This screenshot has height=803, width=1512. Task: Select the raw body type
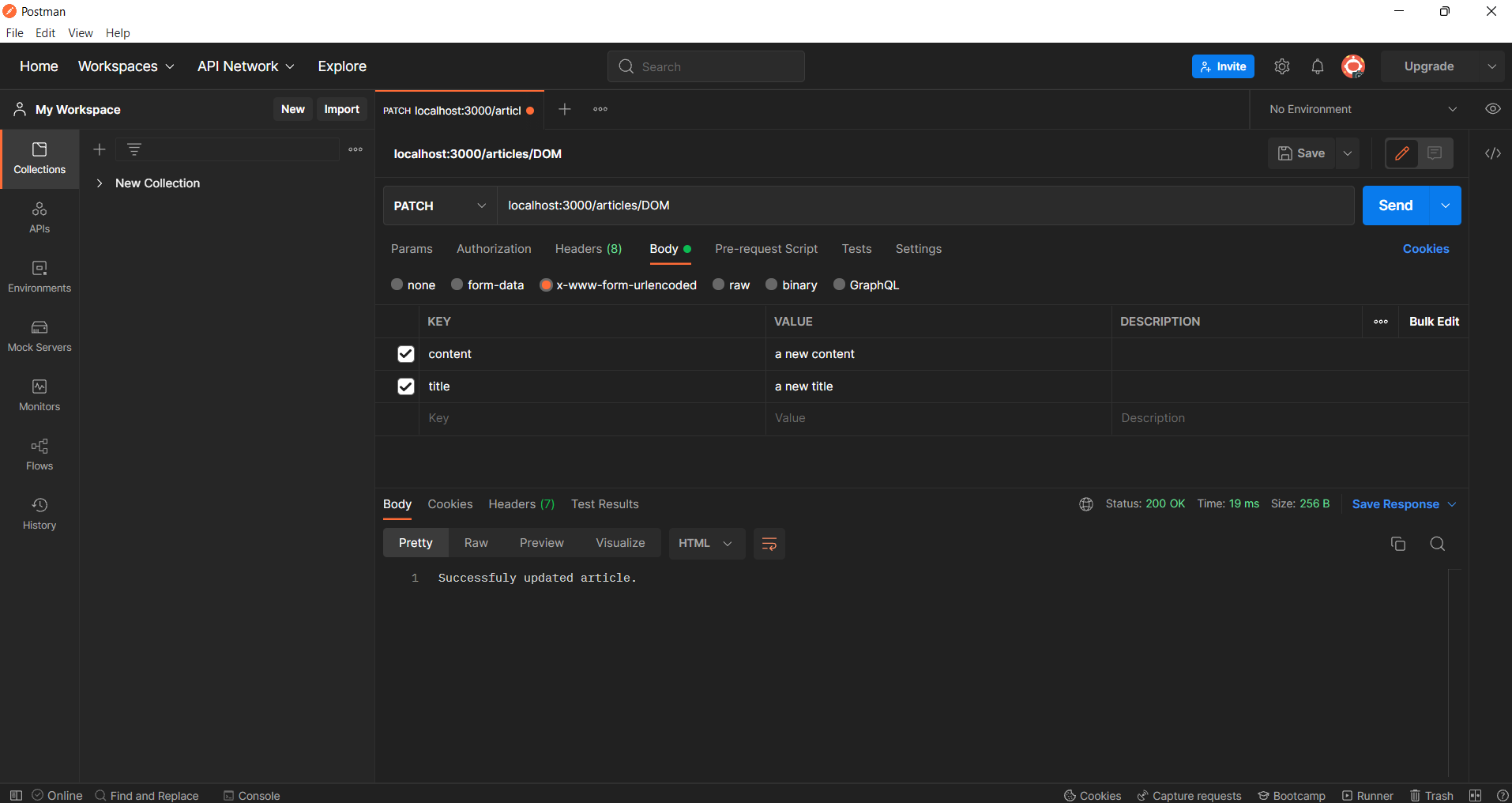coord(719,285)
